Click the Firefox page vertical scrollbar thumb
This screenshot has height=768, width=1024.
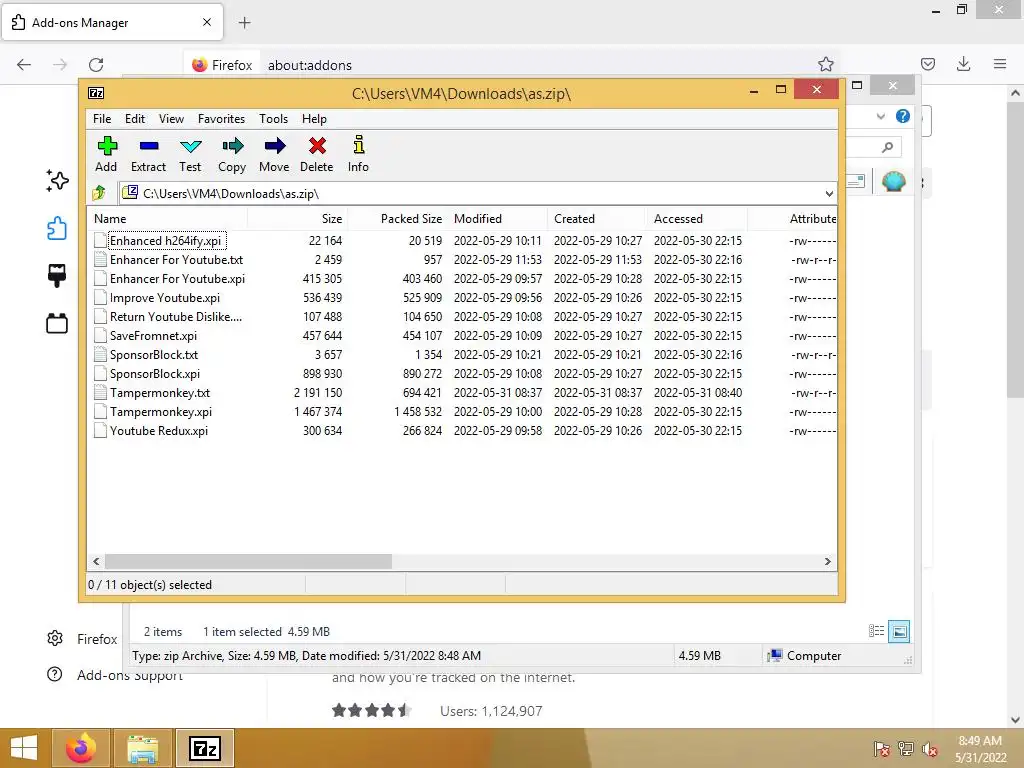(x=1016, y=248)
